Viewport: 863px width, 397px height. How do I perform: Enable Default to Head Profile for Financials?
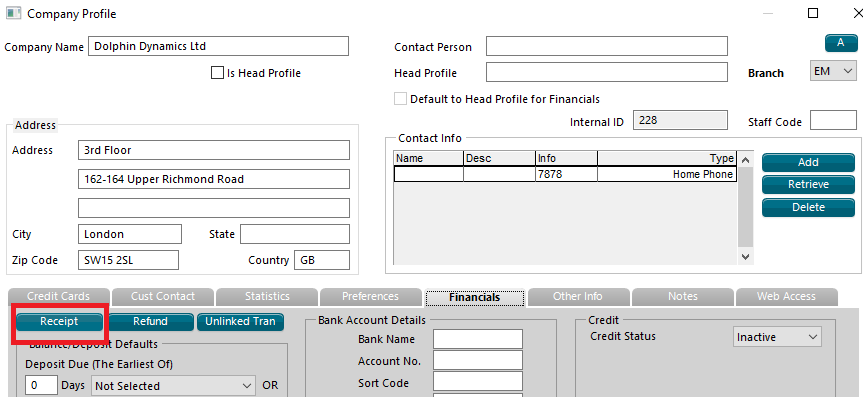[x=400, y=99]
